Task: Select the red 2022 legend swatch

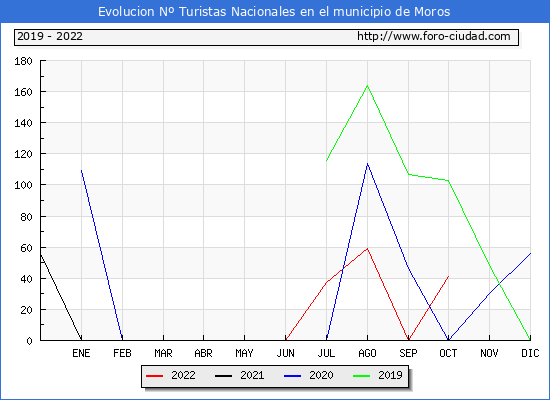Action: coord(154,376)
